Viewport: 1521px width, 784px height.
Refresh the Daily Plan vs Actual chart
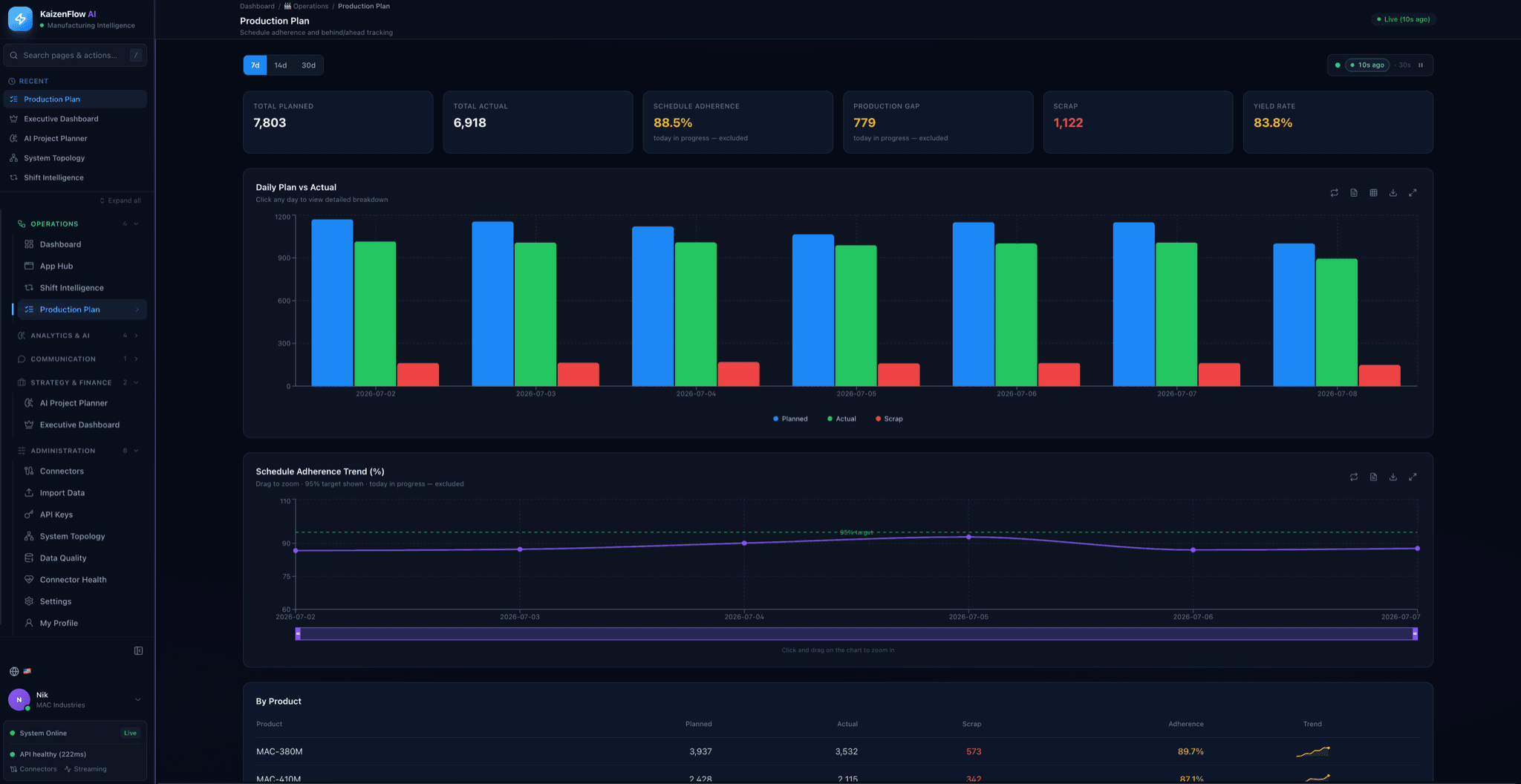pyautogui.click(x=1334, y=193)
